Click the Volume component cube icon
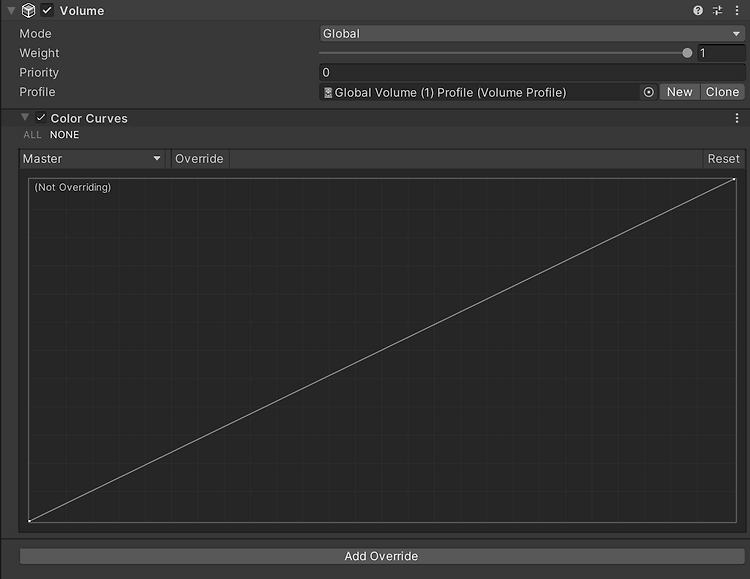 (29, 11)
